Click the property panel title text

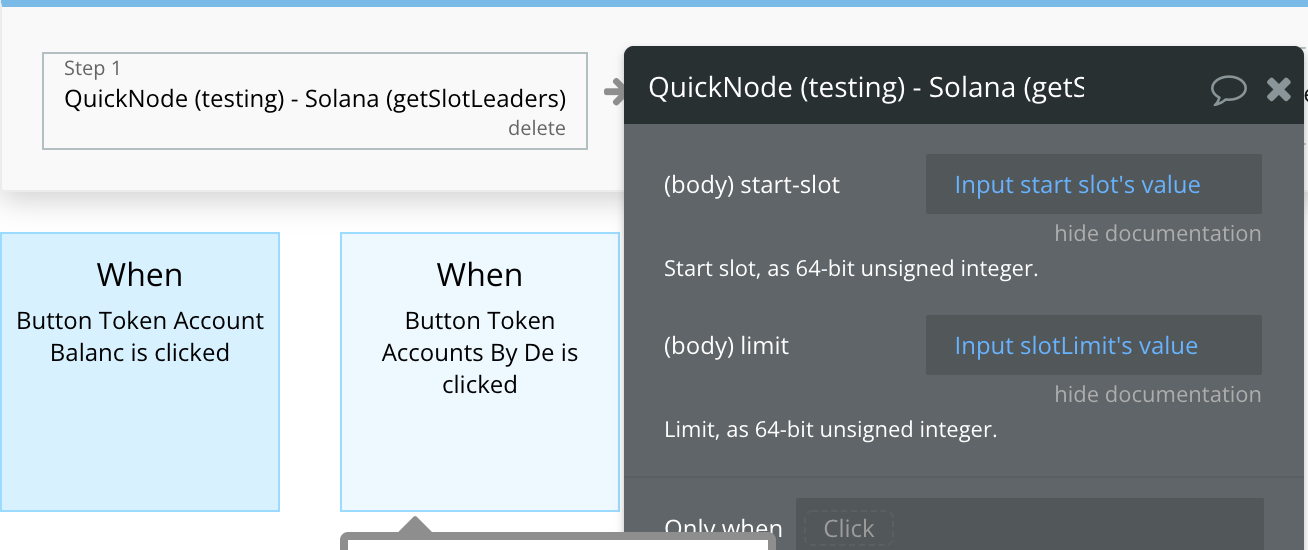pos(866,88)
